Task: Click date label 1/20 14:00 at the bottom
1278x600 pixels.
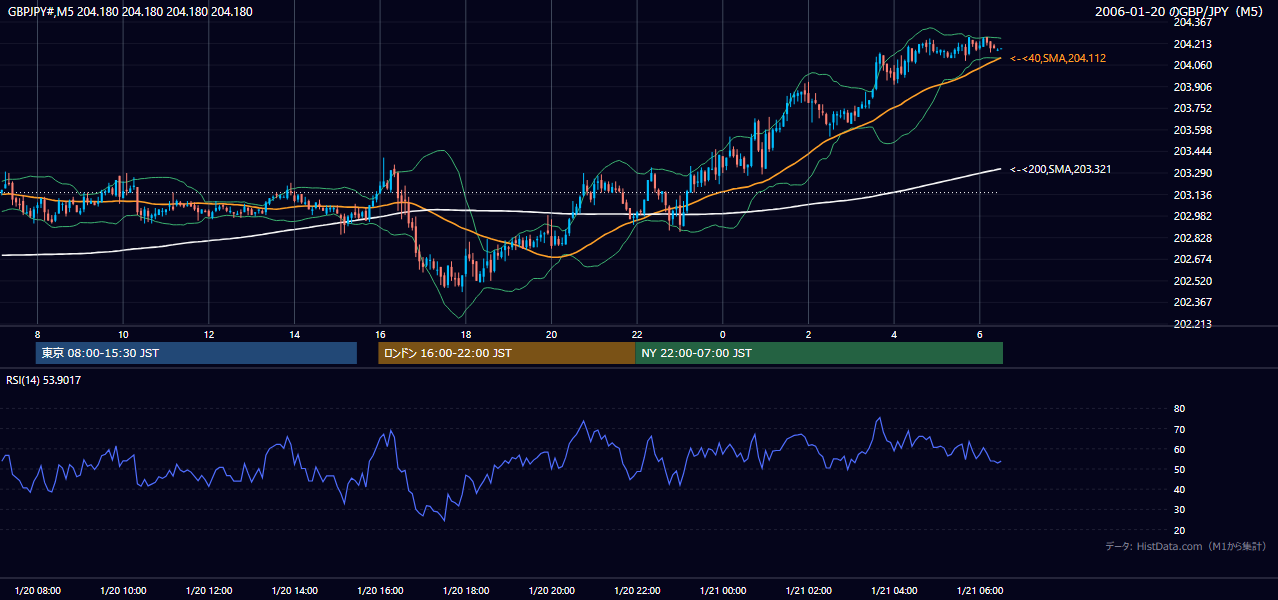Action: click(295, 591)
